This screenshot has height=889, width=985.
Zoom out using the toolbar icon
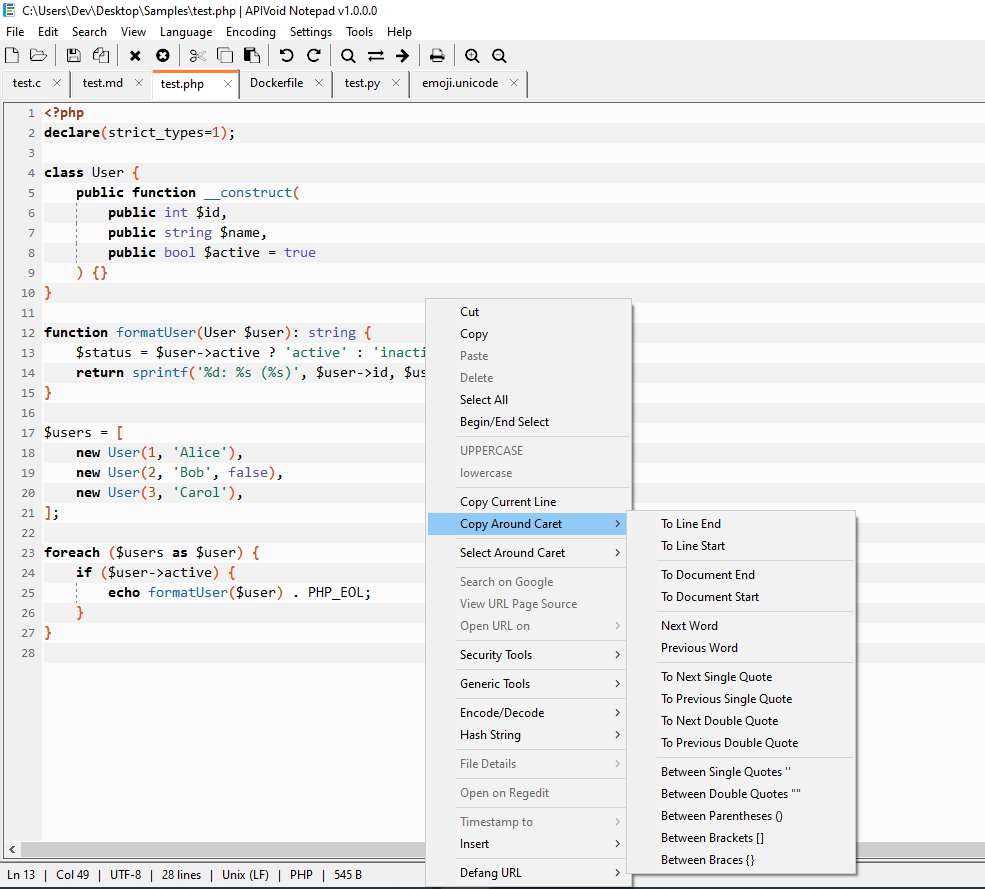[x=499, y=56]
